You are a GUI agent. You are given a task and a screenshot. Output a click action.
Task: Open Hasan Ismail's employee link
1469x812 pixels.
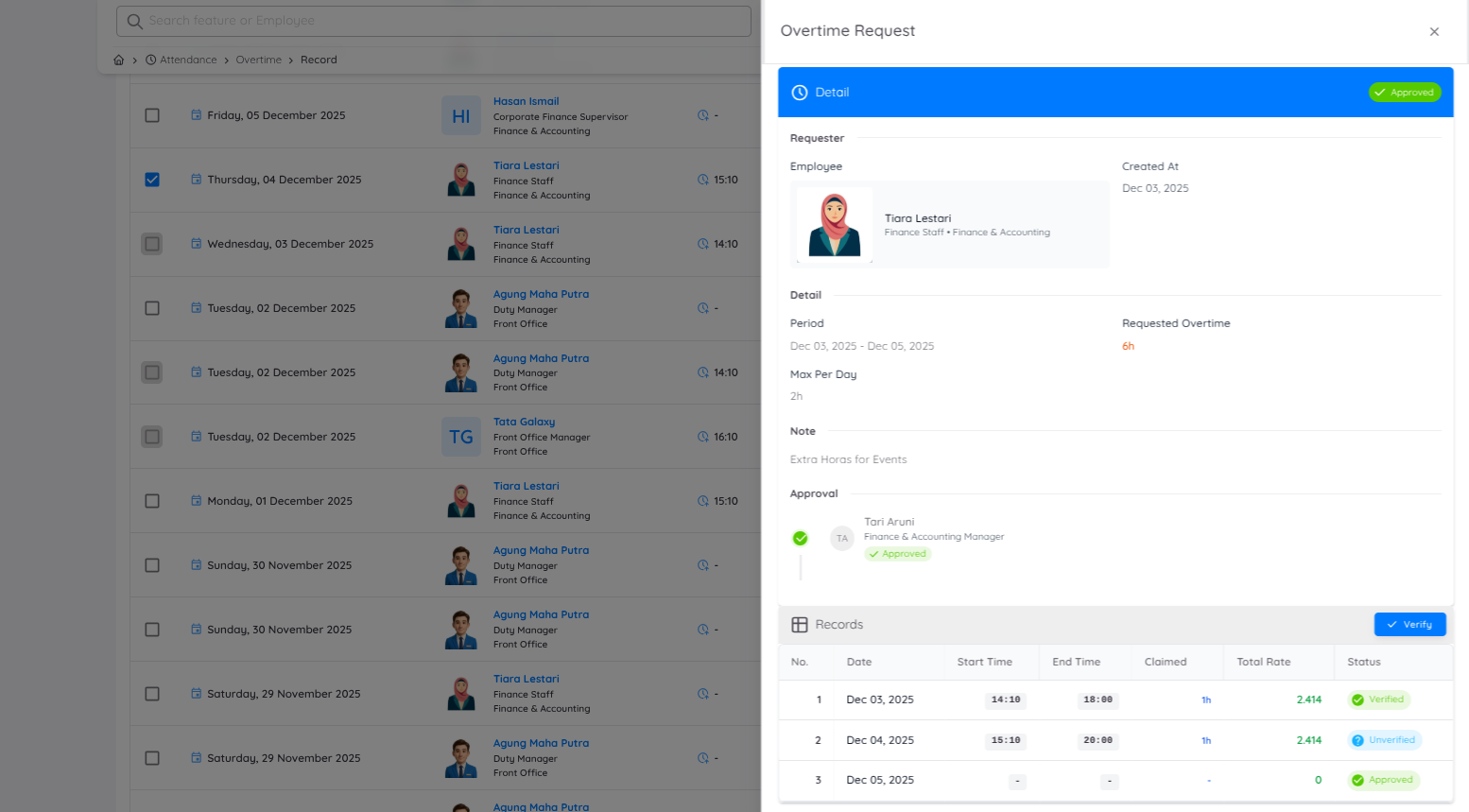tap(526, 101)
